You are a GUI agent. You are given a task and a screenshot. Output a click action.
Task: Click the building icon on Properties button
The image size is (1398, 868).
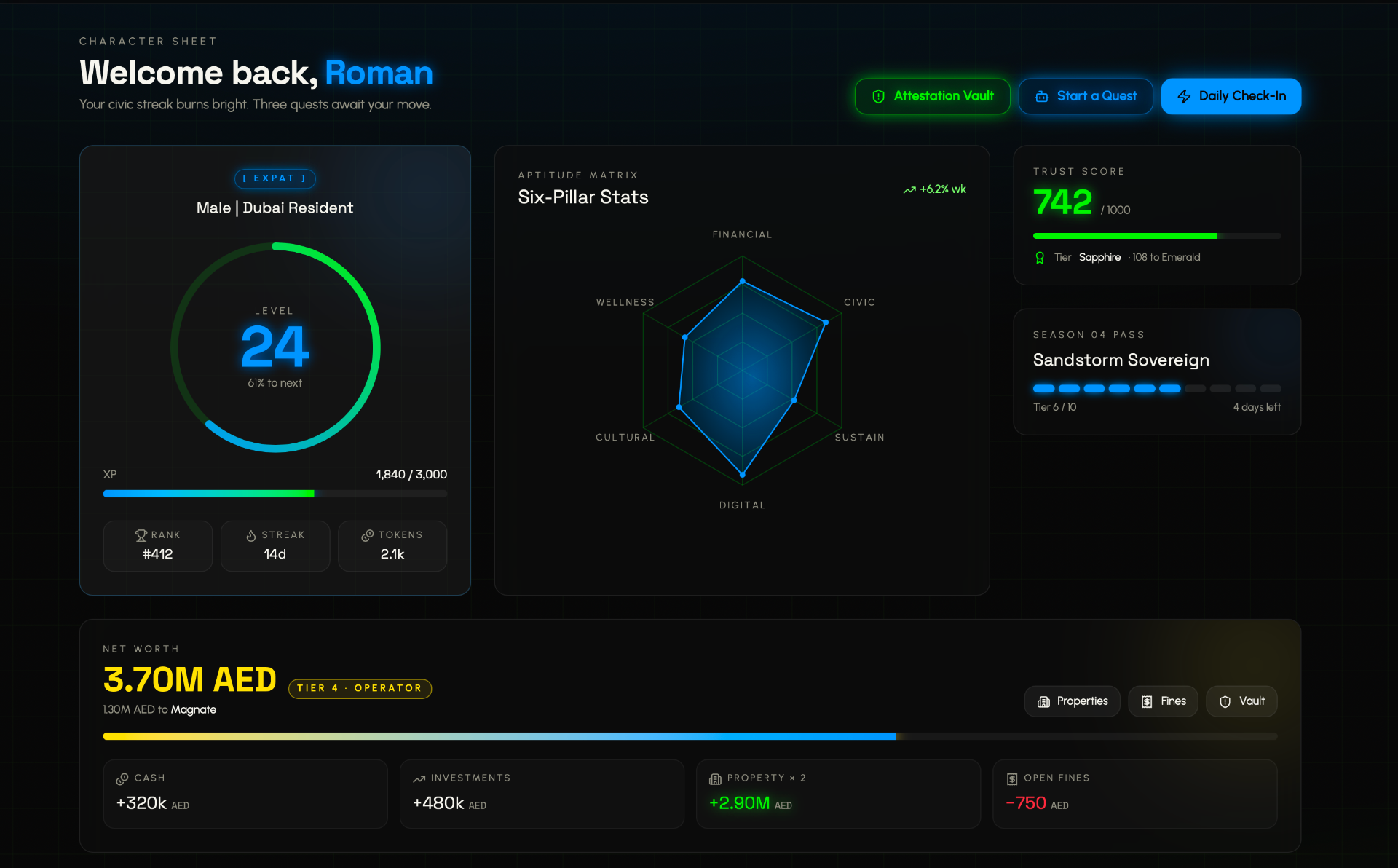point(1043,701)
